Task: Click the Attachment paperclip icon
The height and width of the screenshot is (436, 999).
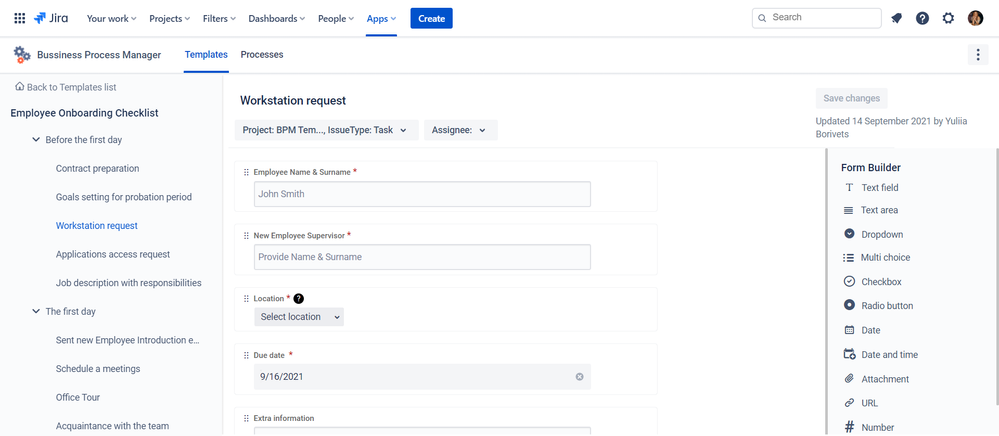Action: pos(849,379)
